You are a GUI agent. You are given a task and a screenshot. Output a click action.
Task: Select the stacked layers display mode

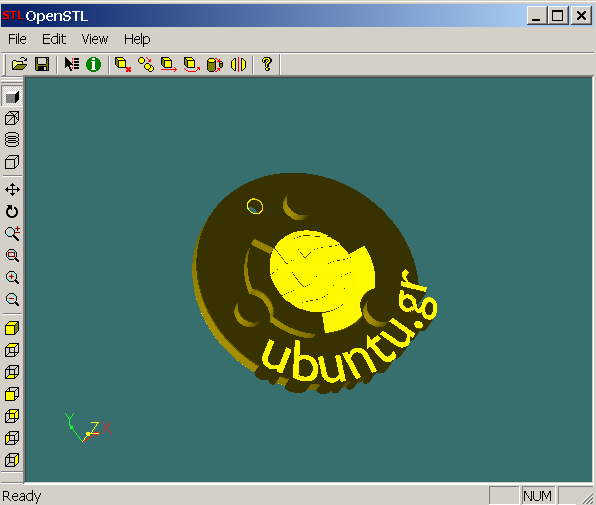12,139
